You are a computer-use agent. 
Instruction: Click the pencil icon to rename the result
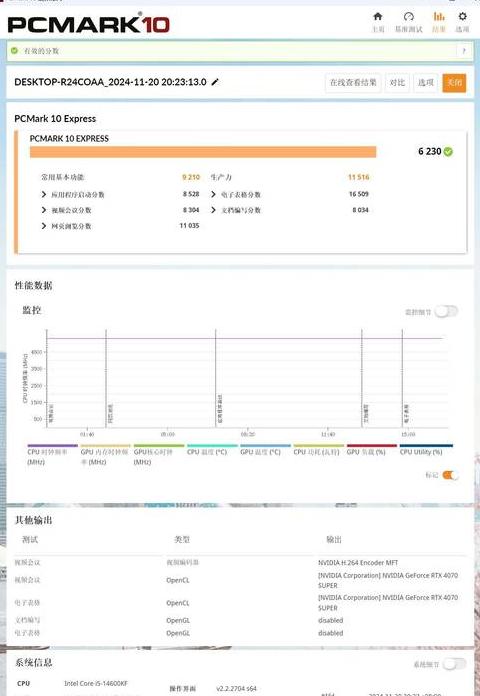215,82
